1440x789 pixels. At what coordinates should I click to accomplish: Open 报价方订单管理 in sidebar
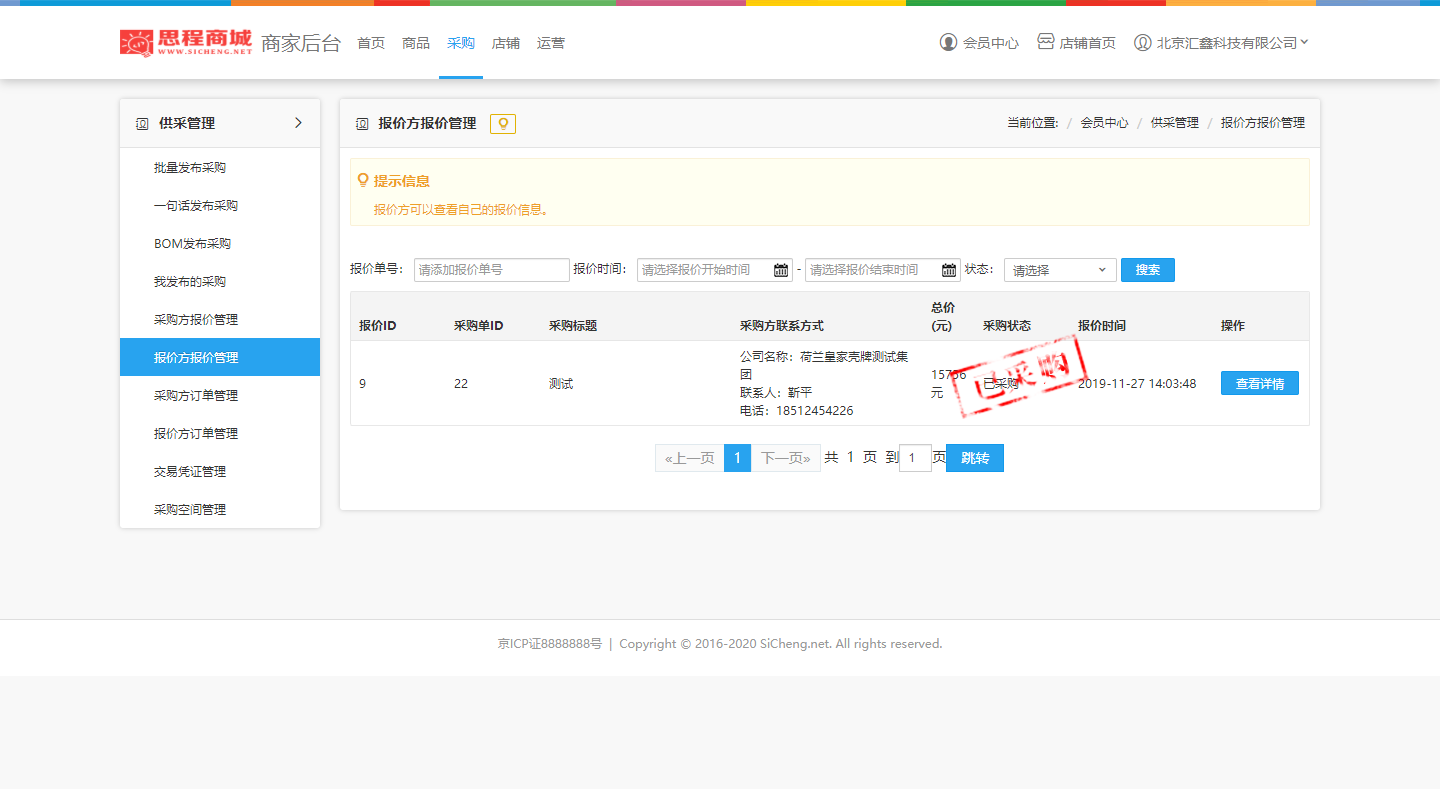(x=220, y=434)
